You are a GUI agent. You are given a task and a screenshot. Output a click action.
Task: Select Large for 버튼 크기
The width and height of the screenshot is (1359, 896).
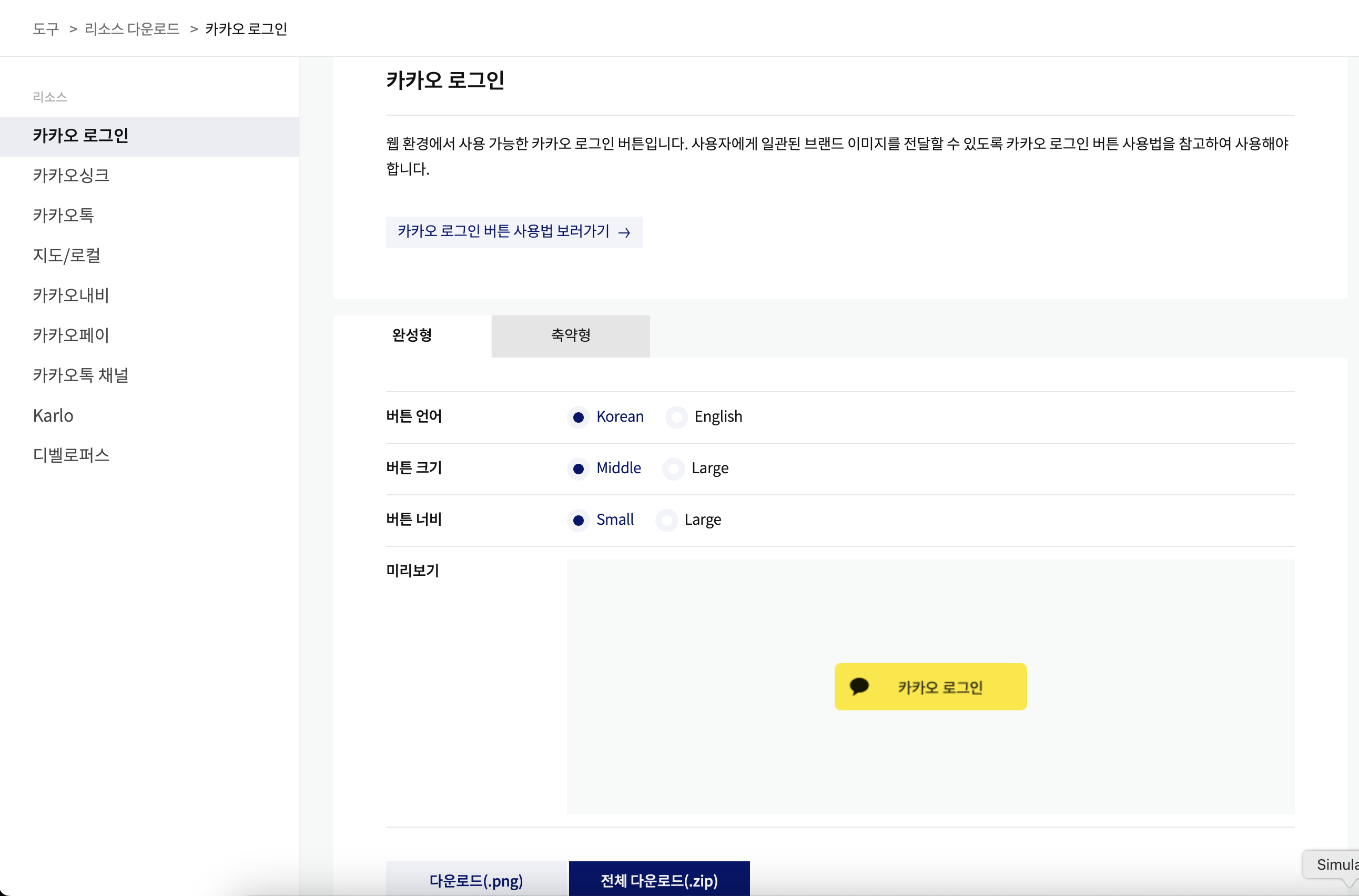[x=674, y=469]
